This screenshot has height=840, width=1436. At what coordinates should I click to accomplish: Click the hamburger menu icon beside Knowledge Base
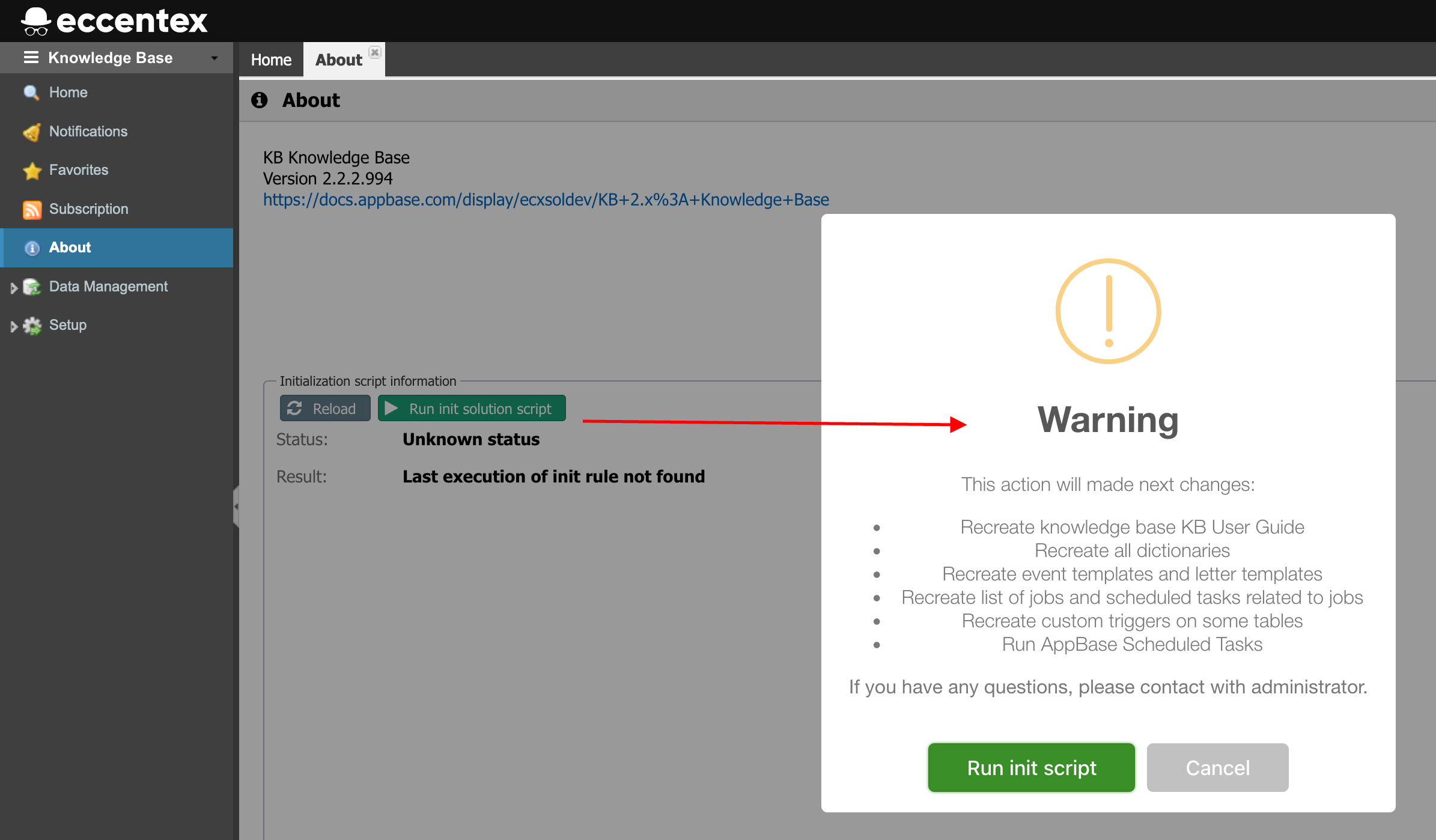[31, 58]
